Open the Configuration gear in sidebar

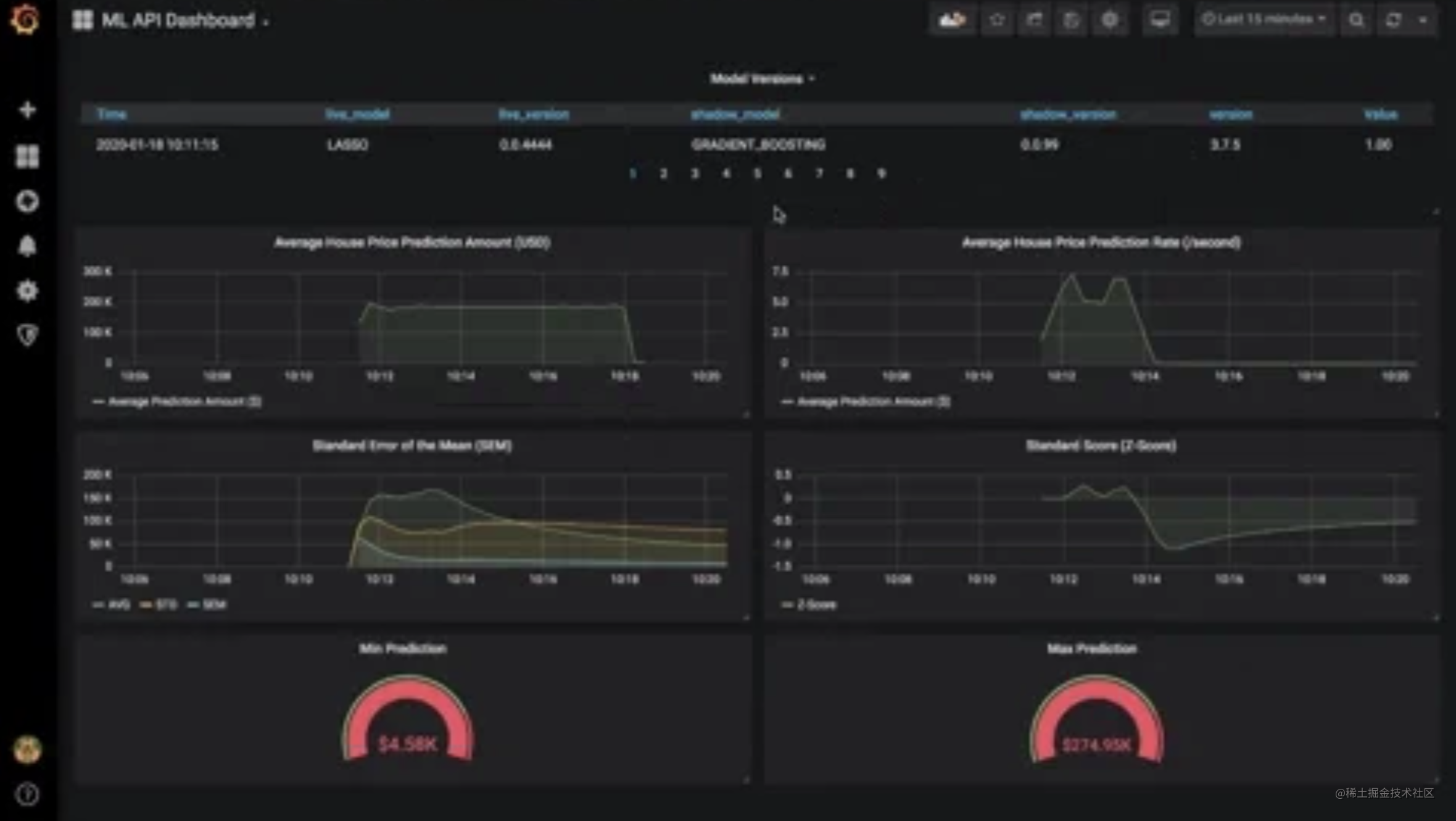[27, 291]
